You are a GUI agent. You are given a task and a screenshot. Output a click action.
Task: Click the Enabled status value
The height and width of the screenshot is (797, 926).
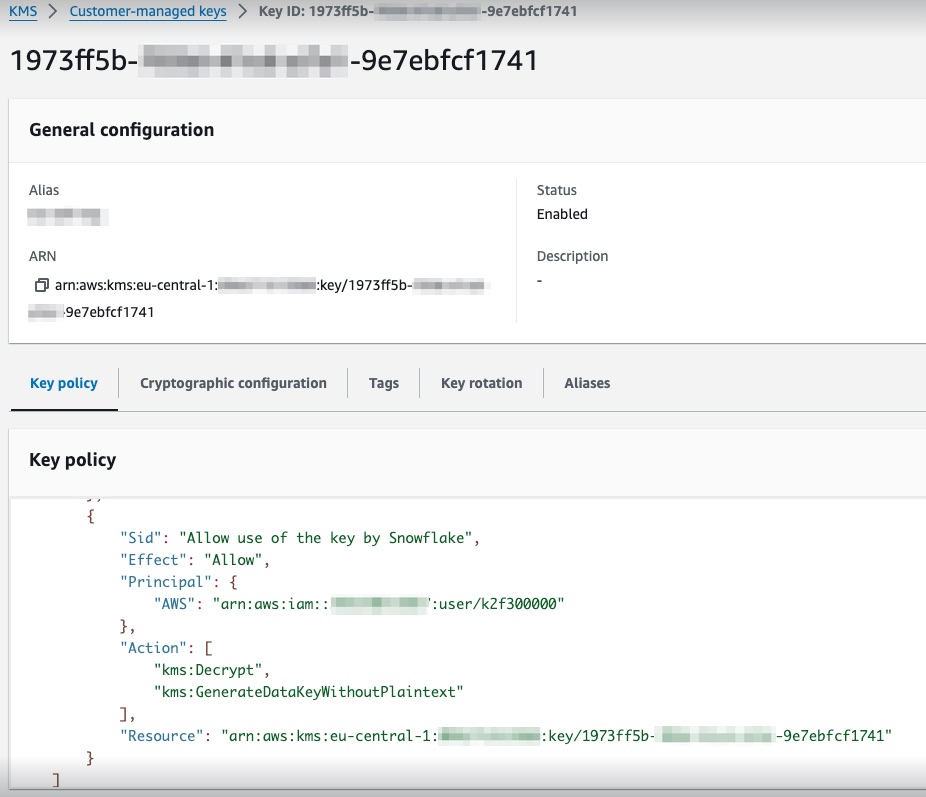pyautogui.click(x=562, y=214)
